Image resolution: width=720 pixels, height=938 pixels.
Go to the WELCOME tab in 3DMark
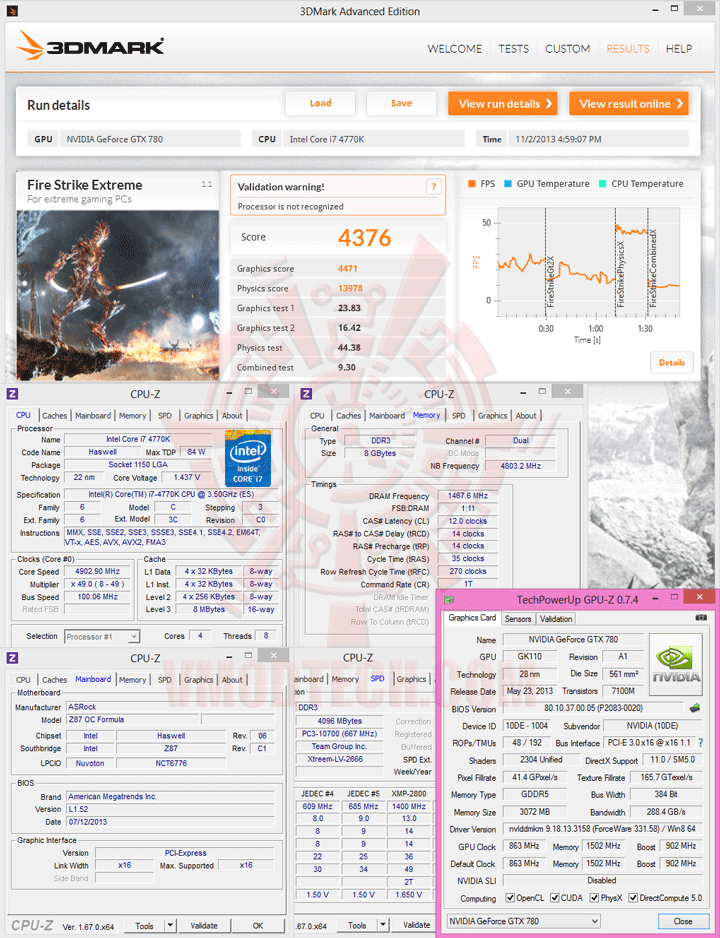coord(454,49)
